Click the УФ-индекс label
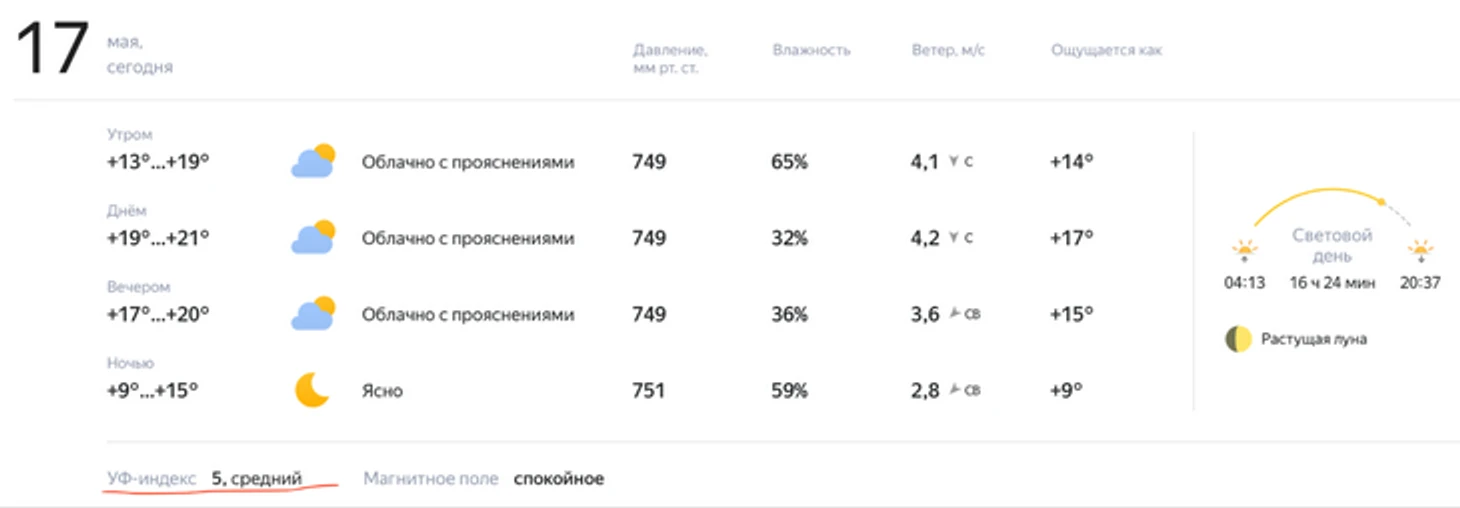The height and width of the screenshot is (508, 1460). point(152,479)
